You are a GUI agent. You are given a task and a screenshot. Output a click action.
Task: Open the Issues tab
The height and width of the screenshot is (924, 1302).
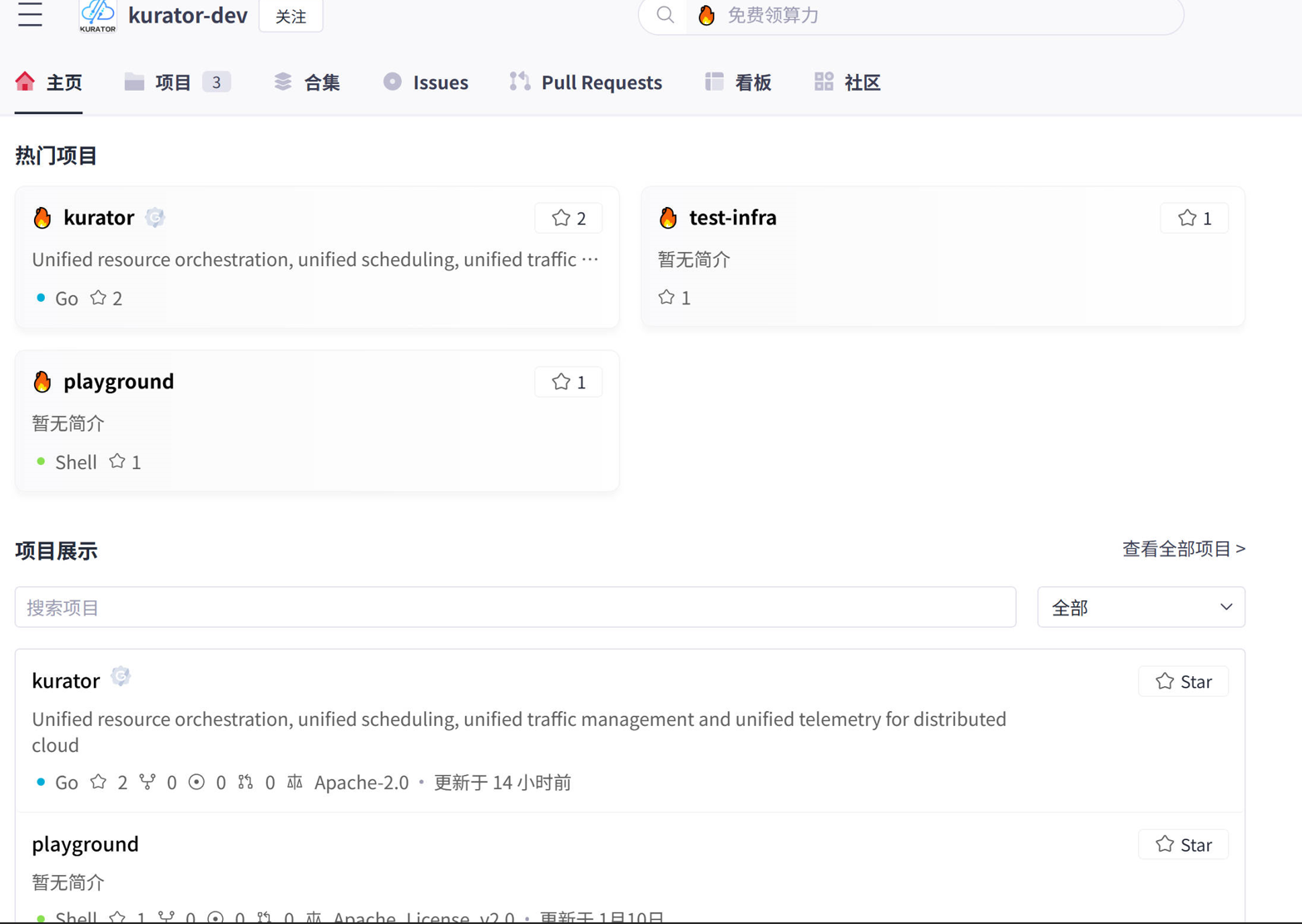pos(425,82)
